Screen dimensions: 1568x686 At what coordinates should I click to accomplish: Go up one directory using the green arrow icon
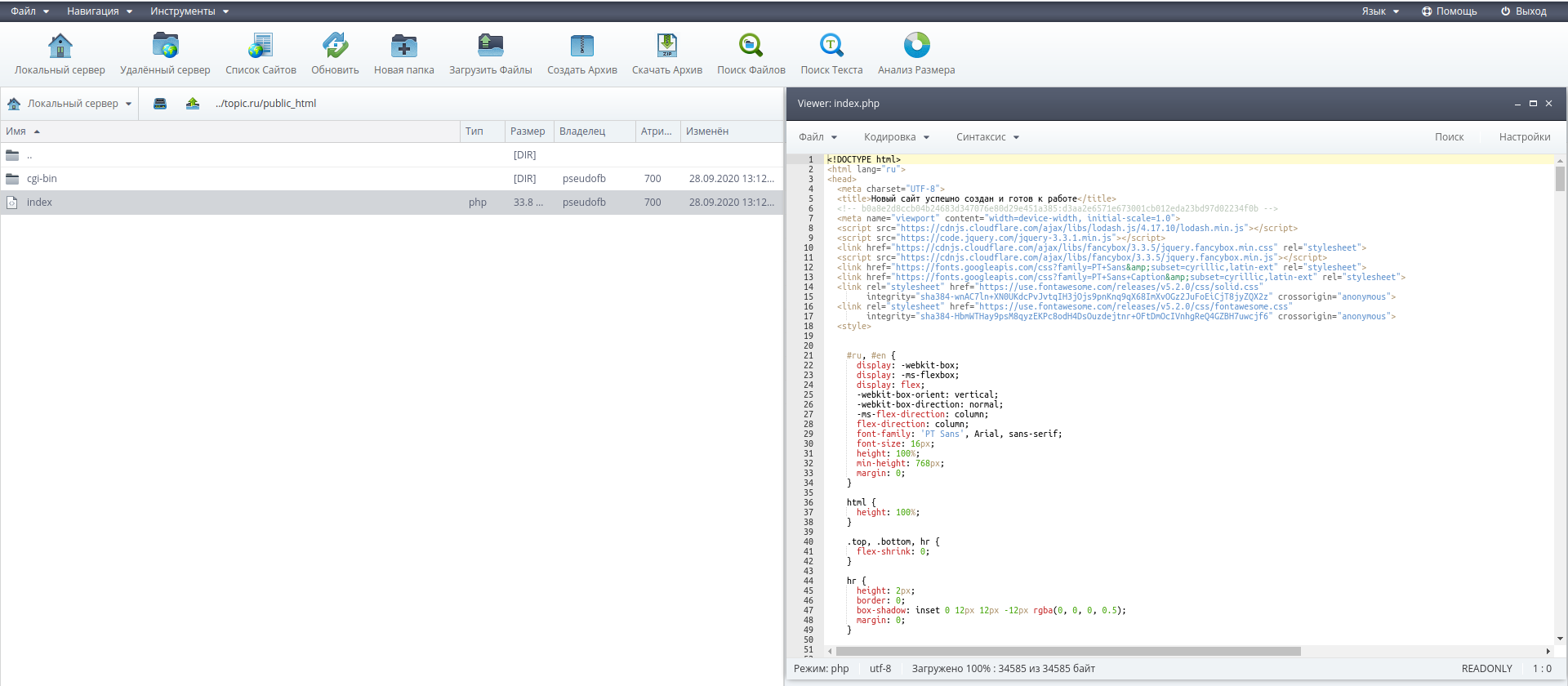coord(193,104)
